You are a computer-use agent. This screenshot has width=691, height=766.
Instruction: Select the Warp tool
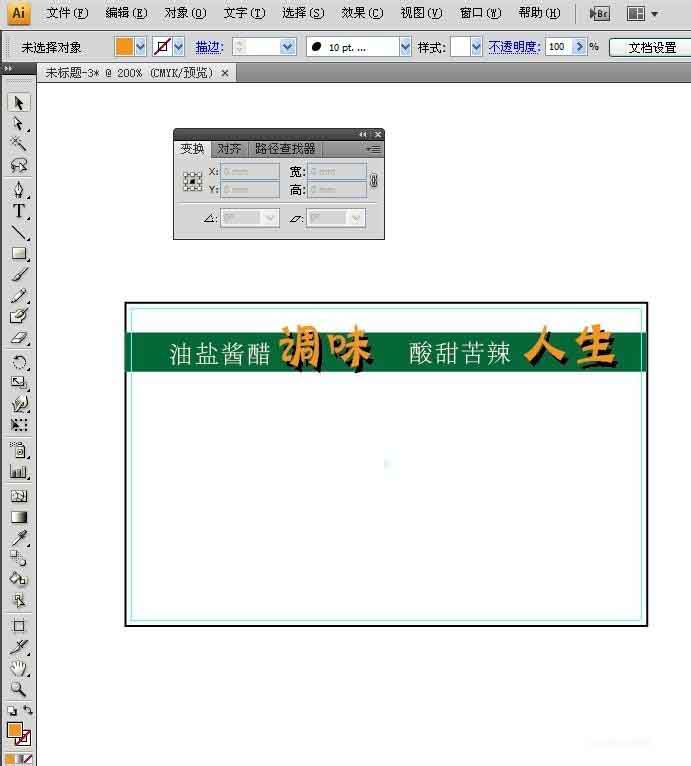19,404
